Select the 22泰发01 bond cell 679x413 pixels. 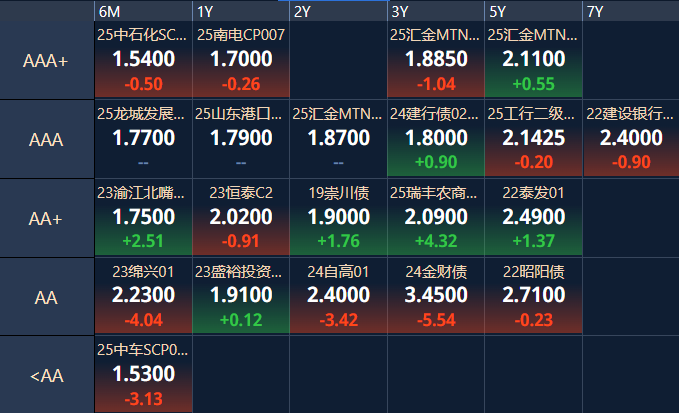click(x=533, y=218)
